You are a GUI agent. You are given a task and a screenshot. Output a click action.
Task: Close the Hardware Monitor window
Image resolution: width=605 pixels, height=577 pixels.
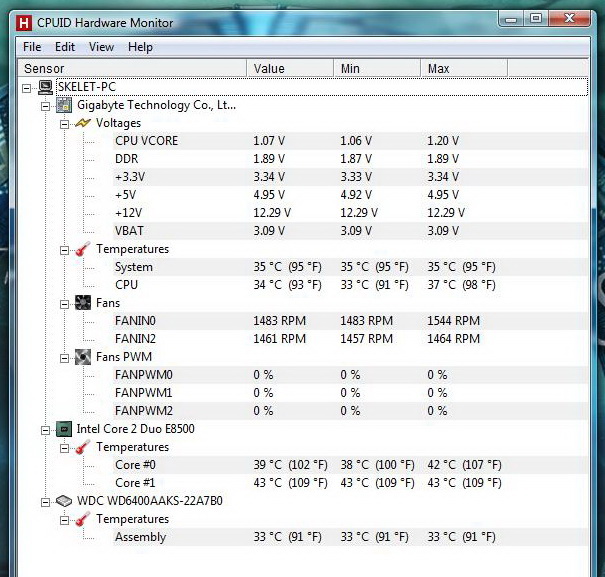[x=569, y=19]
